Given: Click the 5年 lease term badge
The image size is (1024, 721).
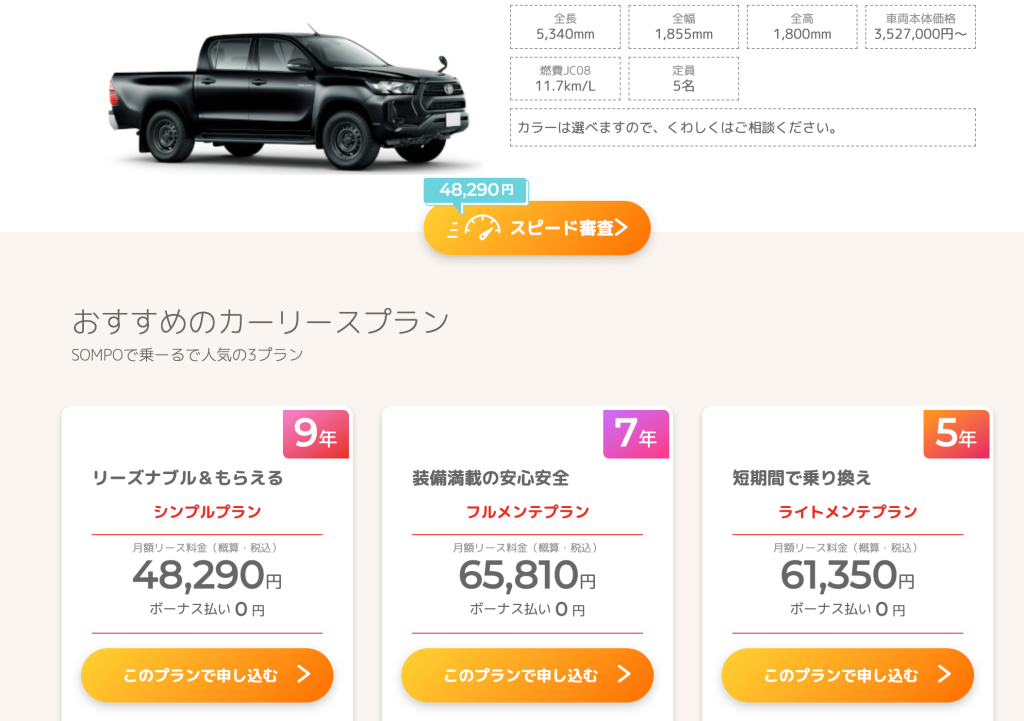Looking at the screenshot, I should click(956, 434).
